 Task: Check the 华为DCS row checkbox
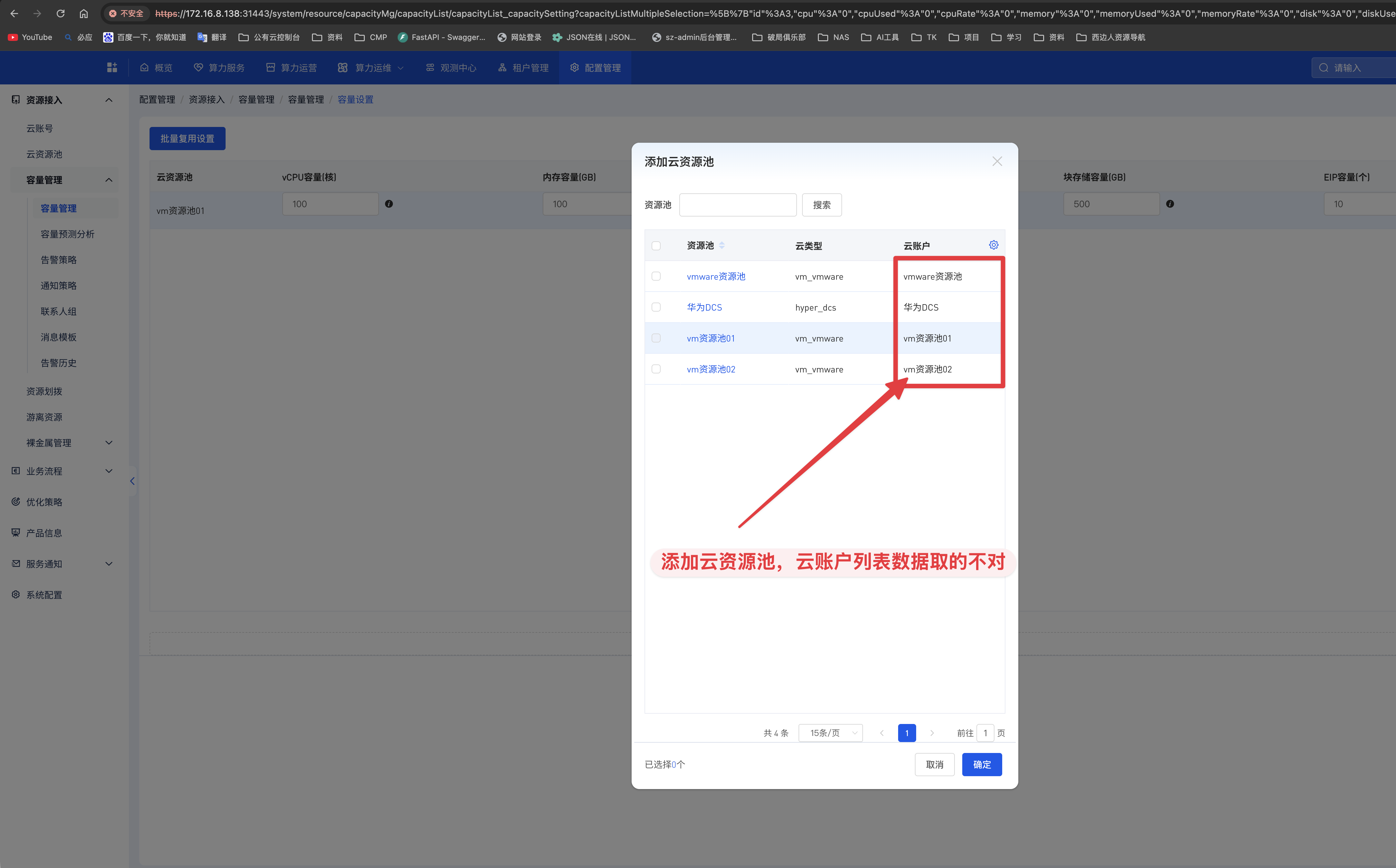click(656, 307)
